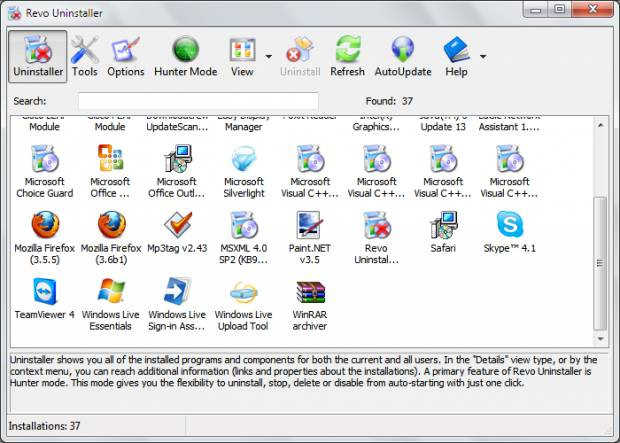The height and width of the screenshot is (443, 620).
Task: Focus the Search input field
Action: (x=198, y=101)
